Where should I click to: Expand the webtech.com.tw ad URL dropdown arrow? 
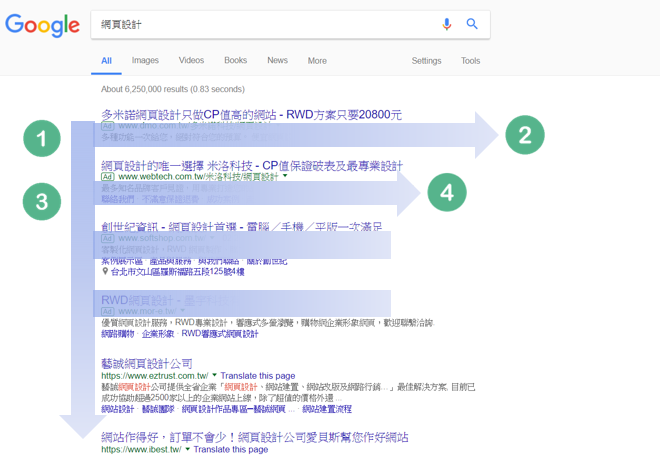285,177
